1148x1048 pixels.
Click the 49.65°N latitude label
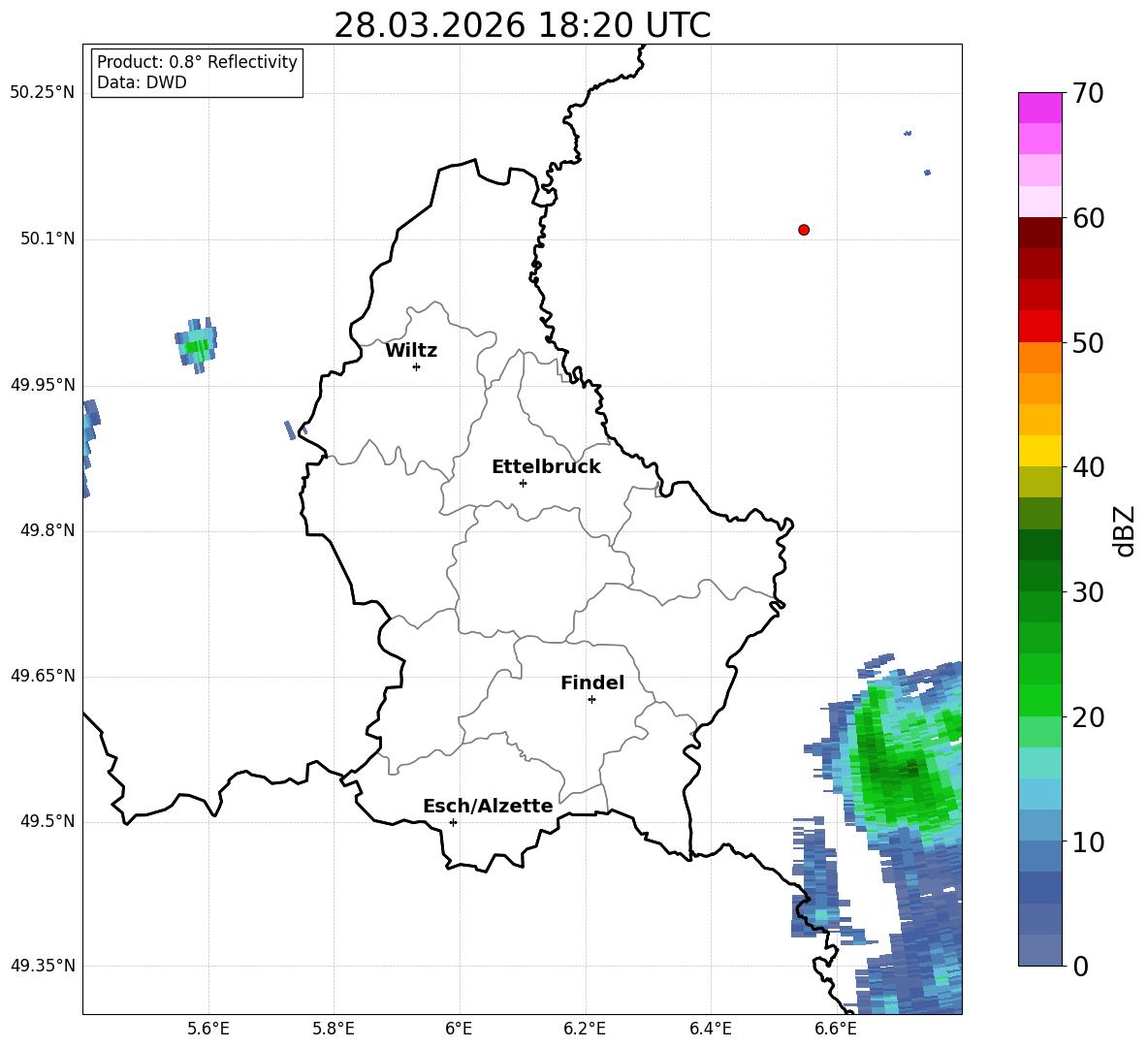point(43,676)
